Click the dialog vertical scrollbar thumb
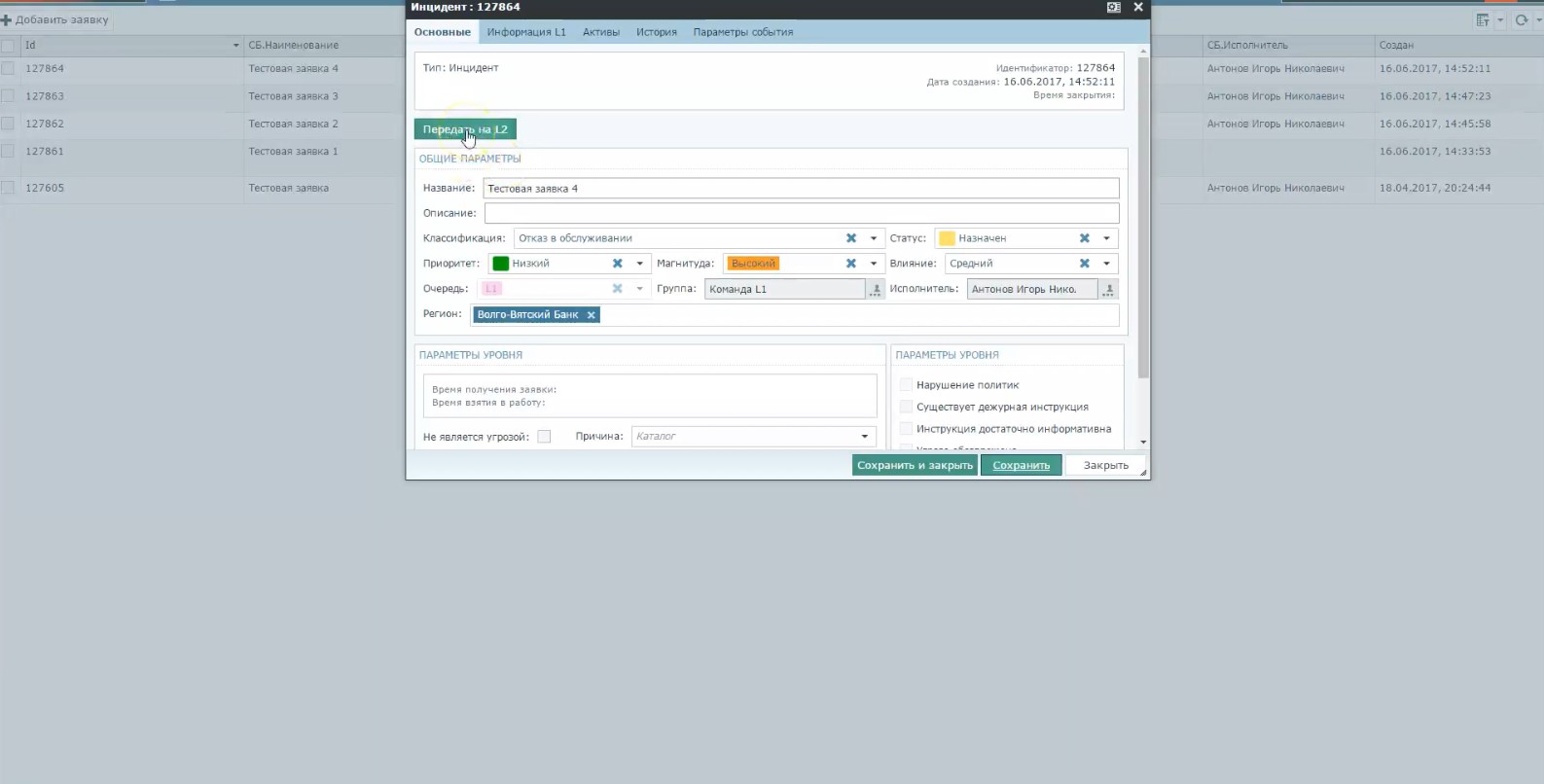Image resolution: width=1544 pixels, height=784 pixels. [1143, 217]
